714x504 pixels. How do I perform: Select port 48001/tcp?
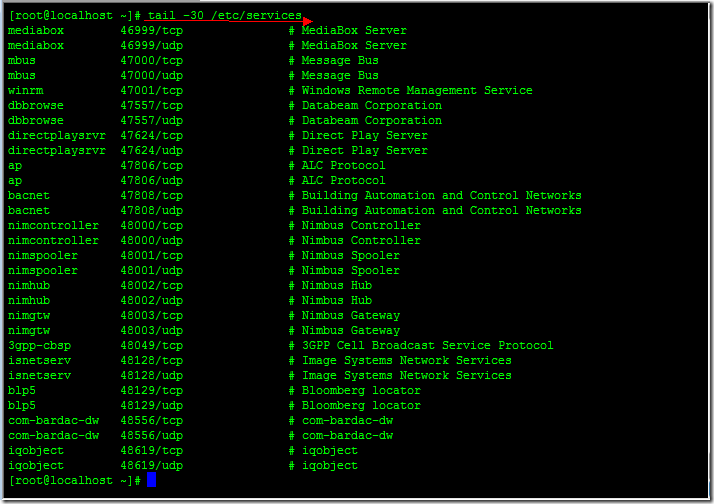(152, 256)
